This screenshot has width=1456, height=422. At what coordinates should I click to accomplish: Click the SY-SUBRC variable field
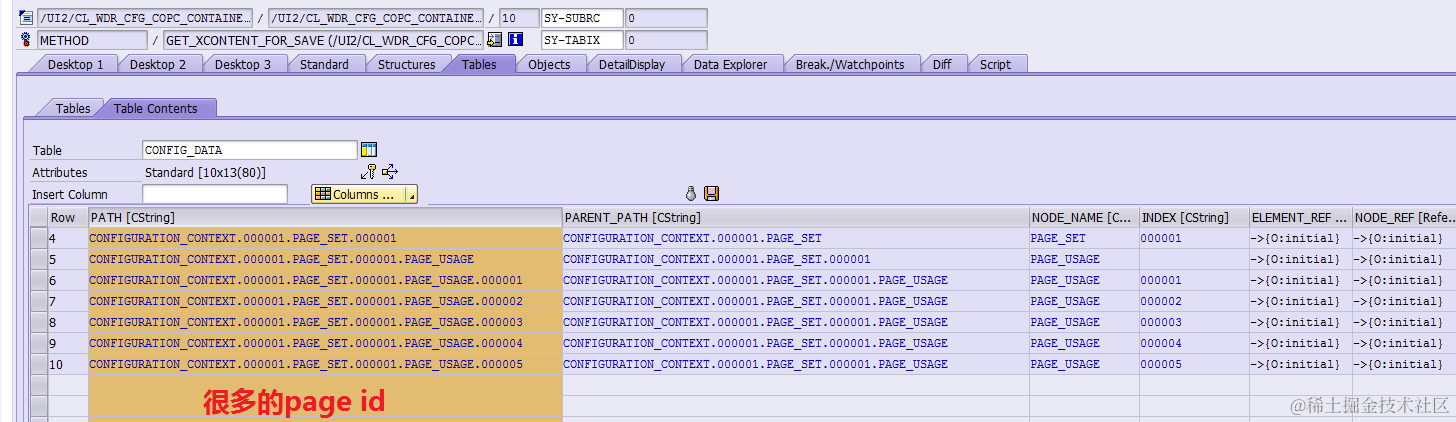click(582, 18)
